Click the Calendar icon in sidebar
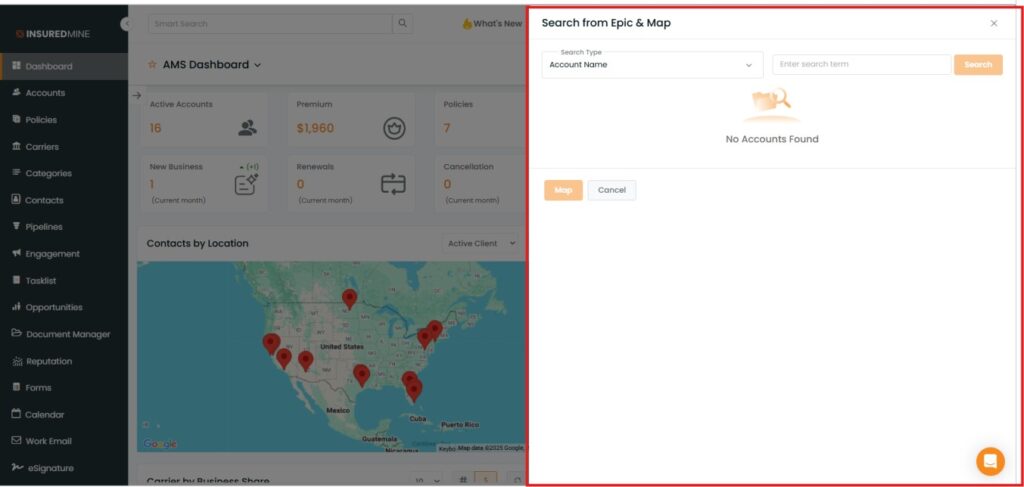The height and width of the screenshot is (487, 1024). pyautogui.click(x=16, y=414)
